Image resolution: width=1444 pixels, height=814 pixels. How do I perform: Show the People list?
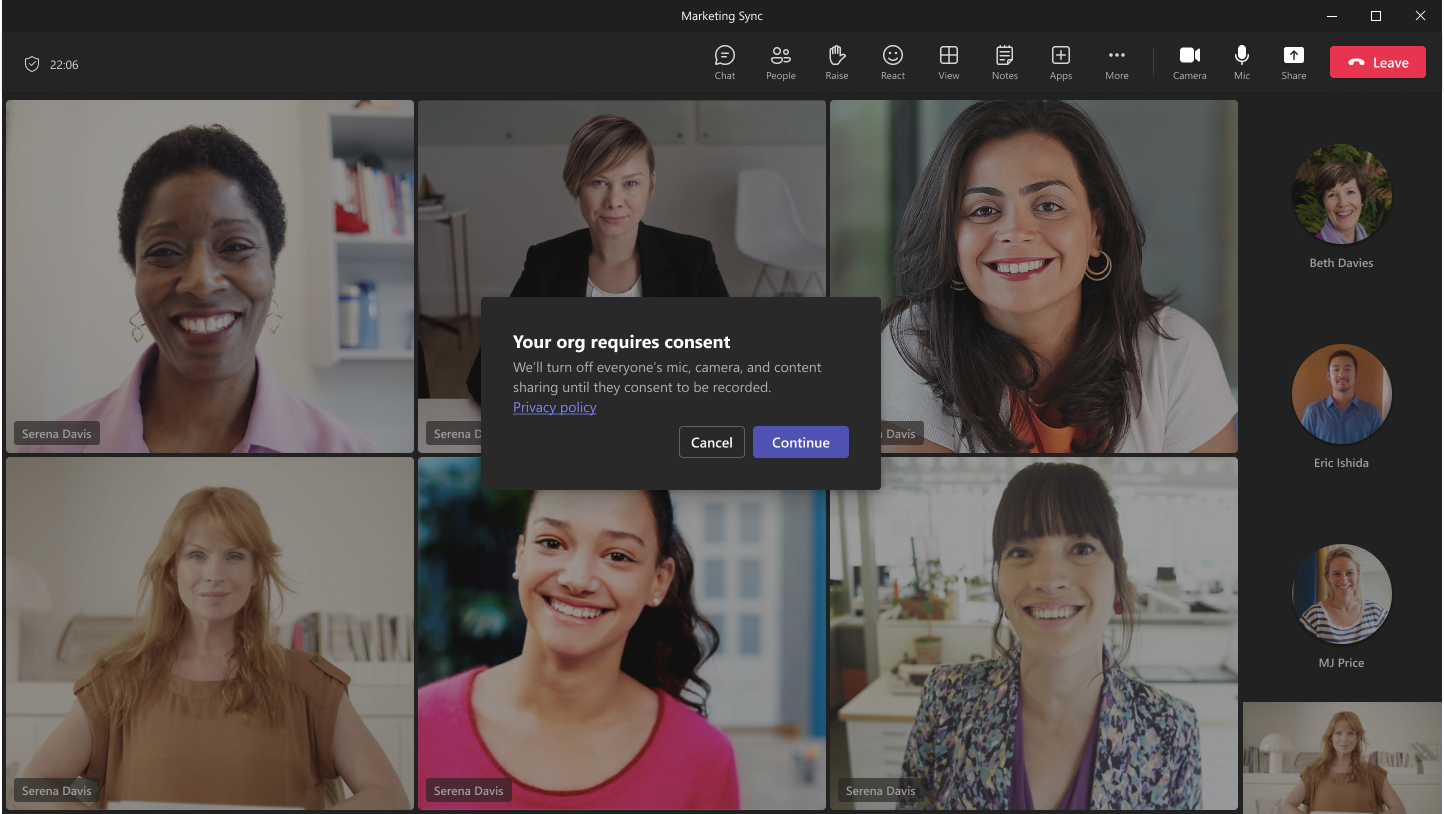[781, 62]
